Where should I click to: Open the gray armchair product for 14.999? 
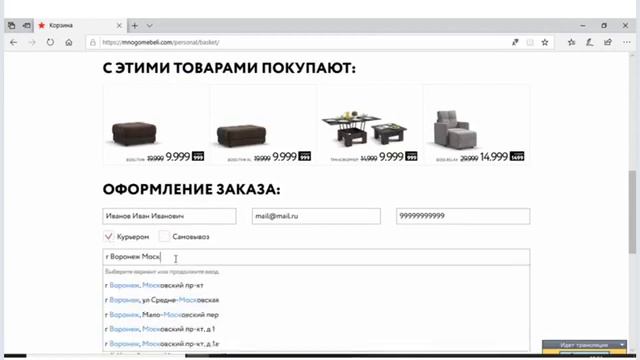pos(477,125)
